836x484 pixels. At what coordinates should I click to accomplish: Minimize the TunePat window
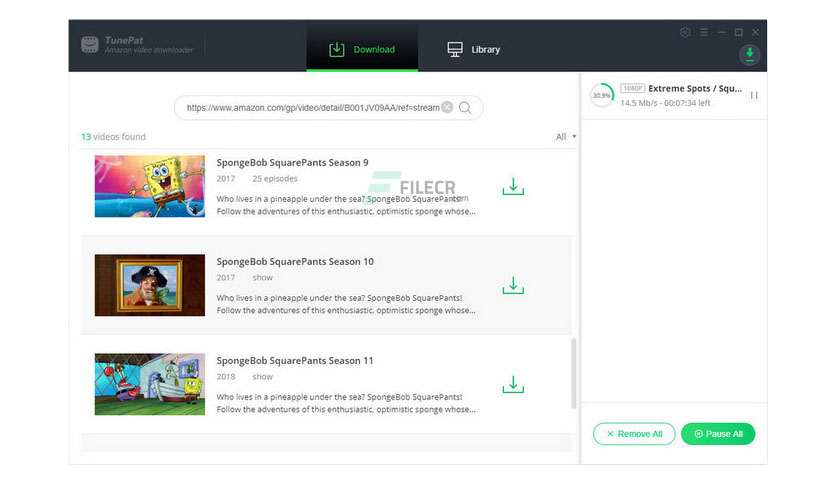pyautogui.click(x=721, y=32)
